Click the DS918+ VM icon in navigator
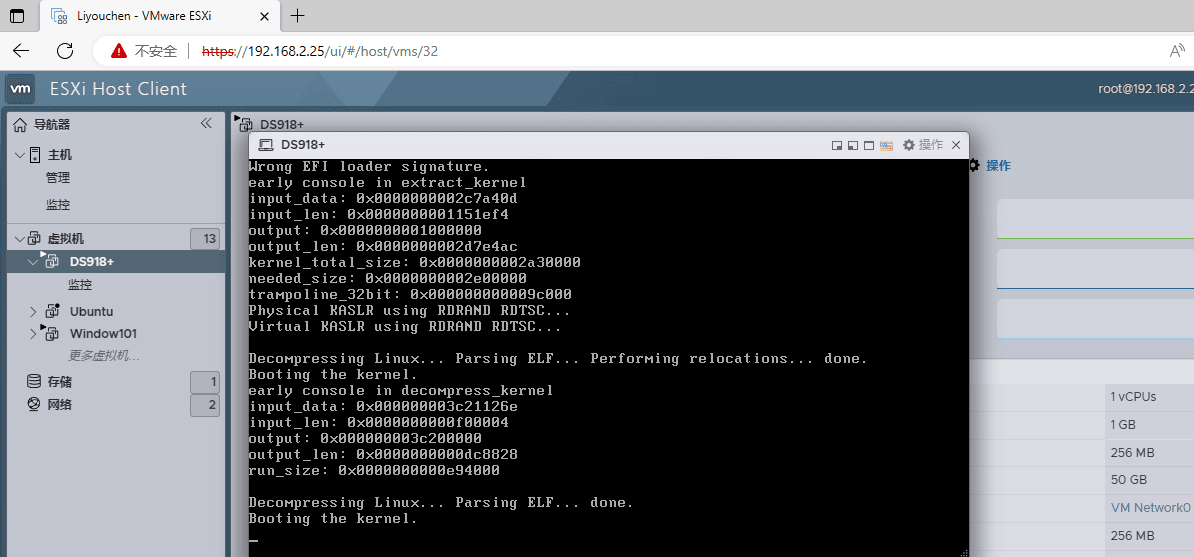 (x=51, y=261)
